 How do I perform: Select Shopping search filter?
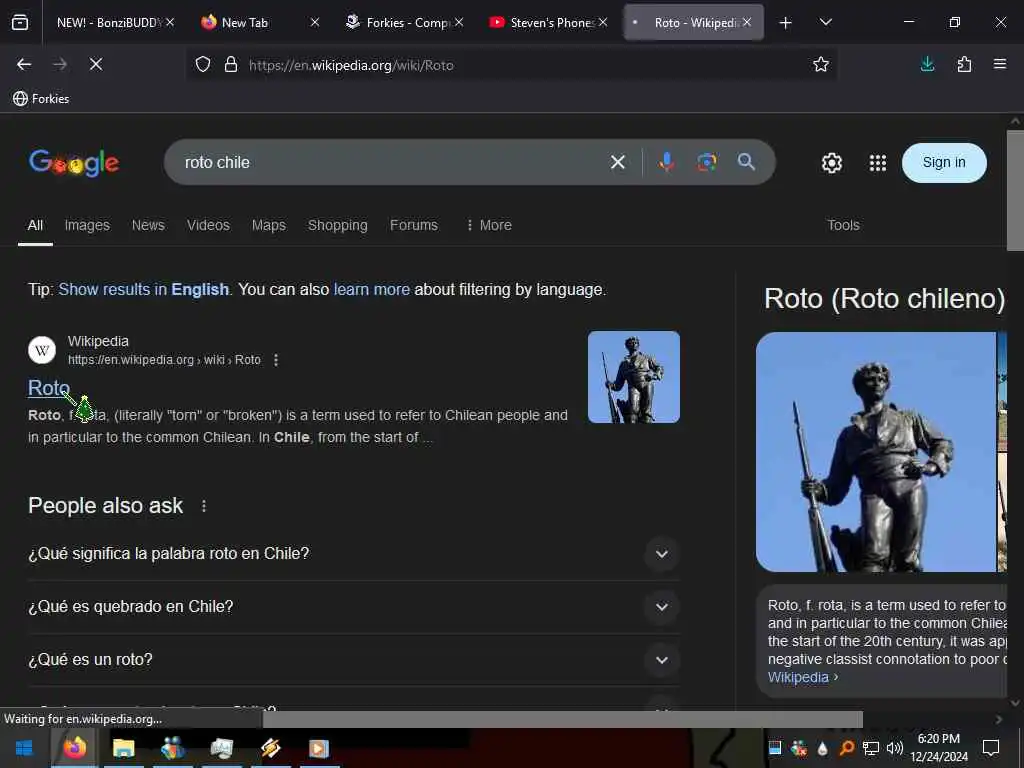tap(338, 225)
